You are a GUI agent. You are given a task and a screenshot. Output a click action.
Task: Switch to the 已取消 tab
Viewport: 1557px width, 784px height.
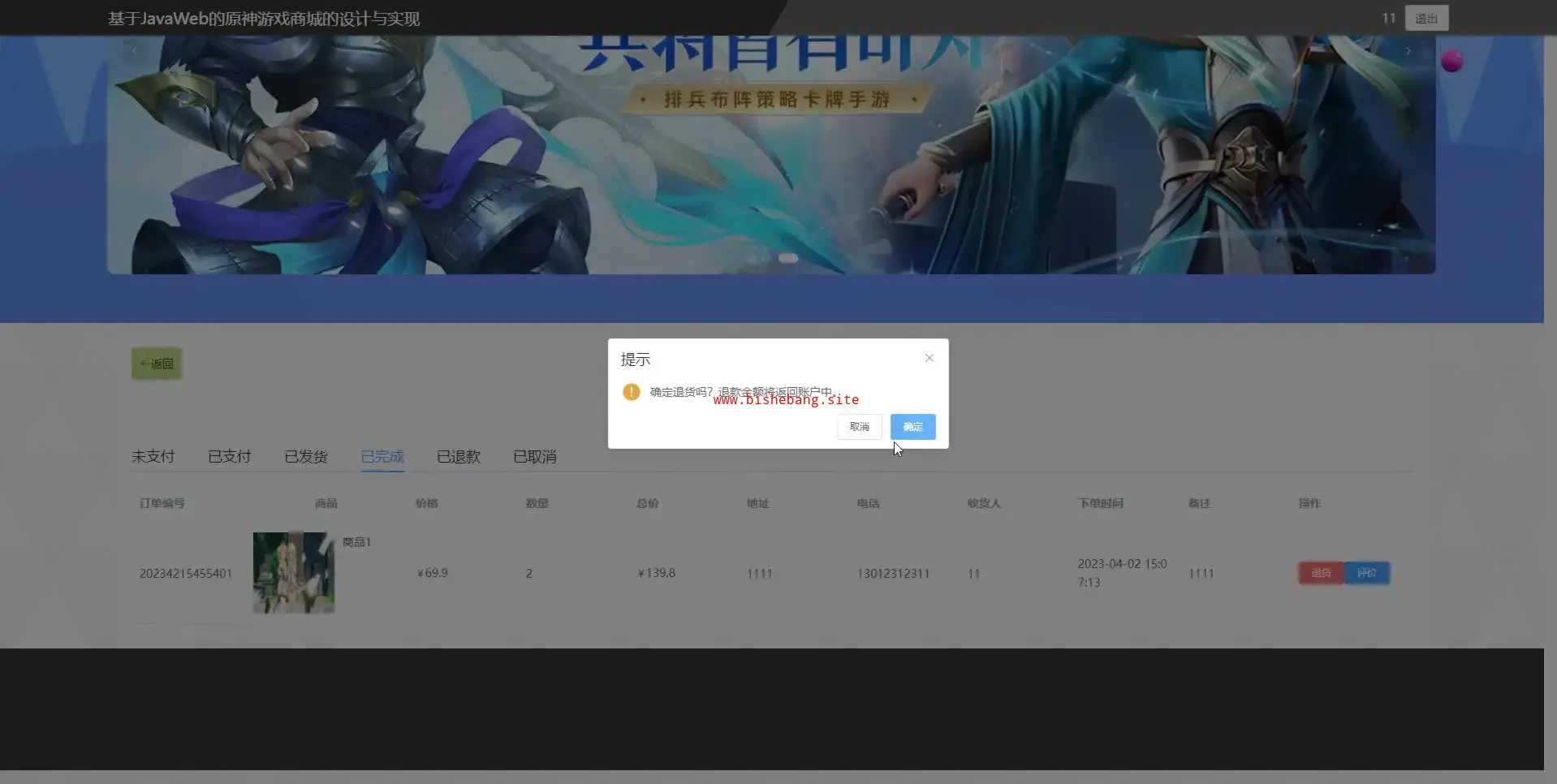tap(535, 457)
